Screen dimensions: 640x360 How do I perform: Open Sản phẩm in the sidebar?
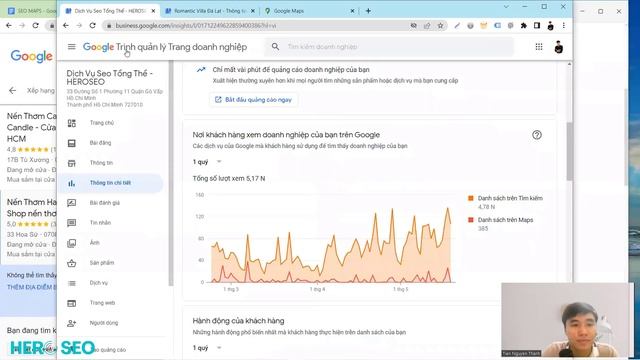[x=102, y=263]
